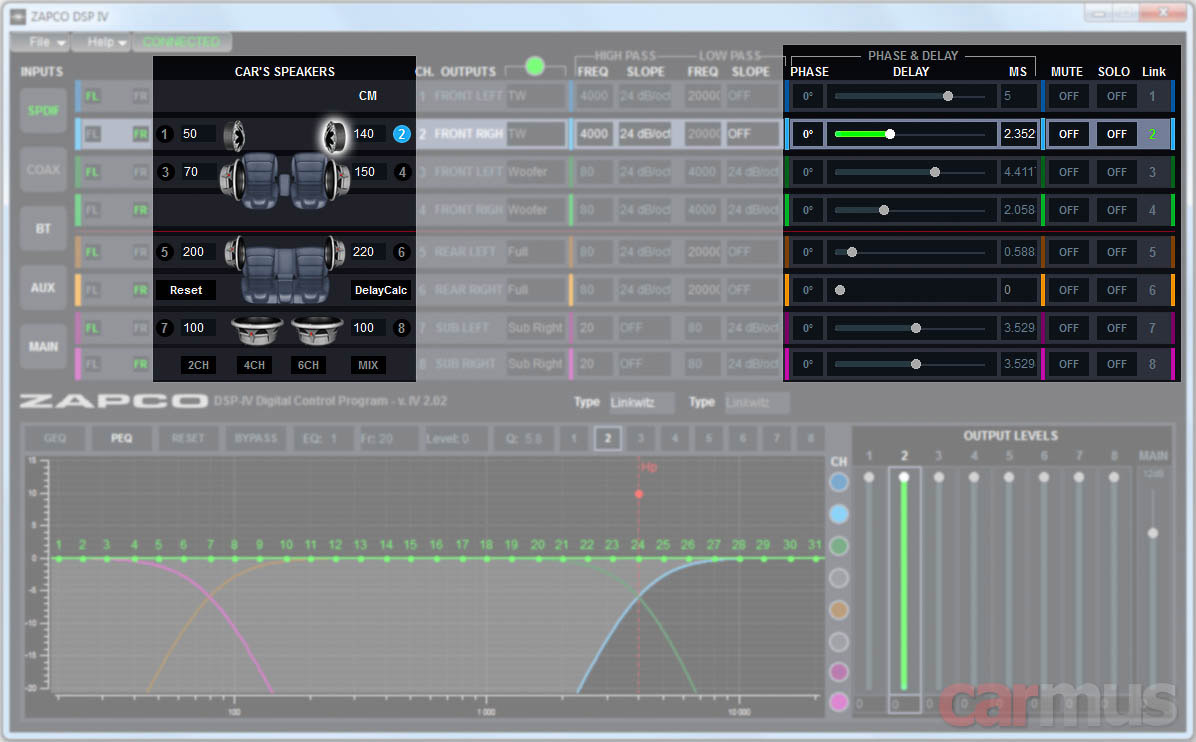Click the channel 2 delay field 2.352
Screen dimensions: 1196x742
pos(1019,134)
